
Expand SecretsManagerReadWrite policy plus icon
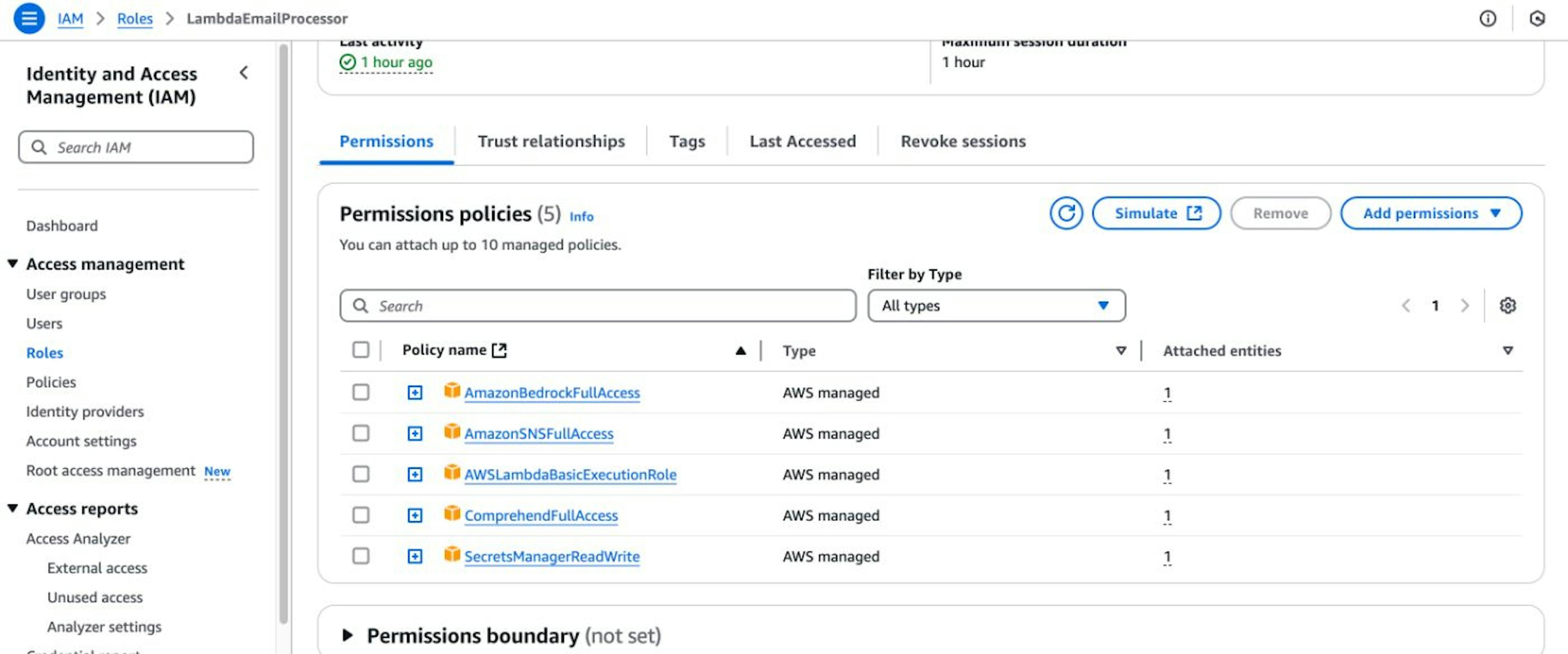[414, 557]
